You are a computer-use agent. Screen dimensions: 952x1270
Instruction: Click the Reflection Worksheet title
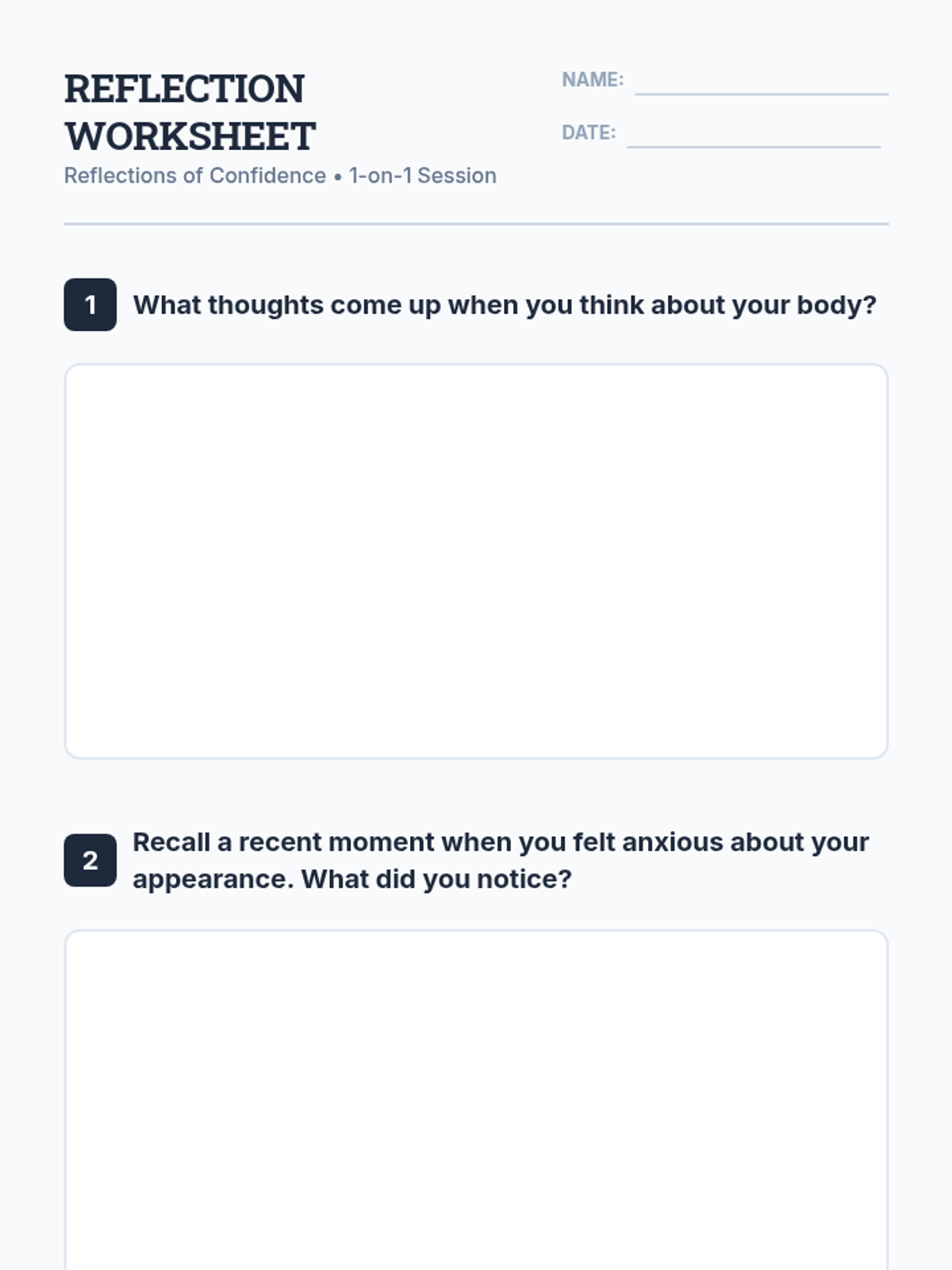click(x=190, y=112)
